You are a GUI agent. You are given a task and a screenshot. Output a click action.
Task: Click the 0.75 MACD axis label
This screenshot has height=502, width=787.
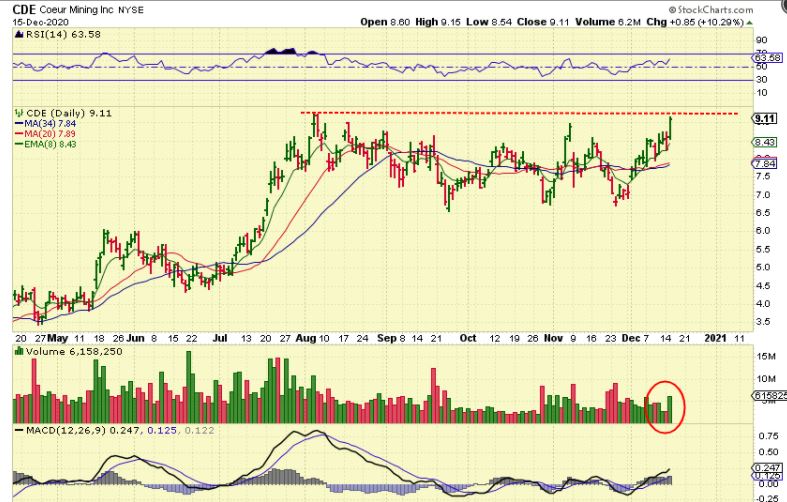tap(769, 436)
